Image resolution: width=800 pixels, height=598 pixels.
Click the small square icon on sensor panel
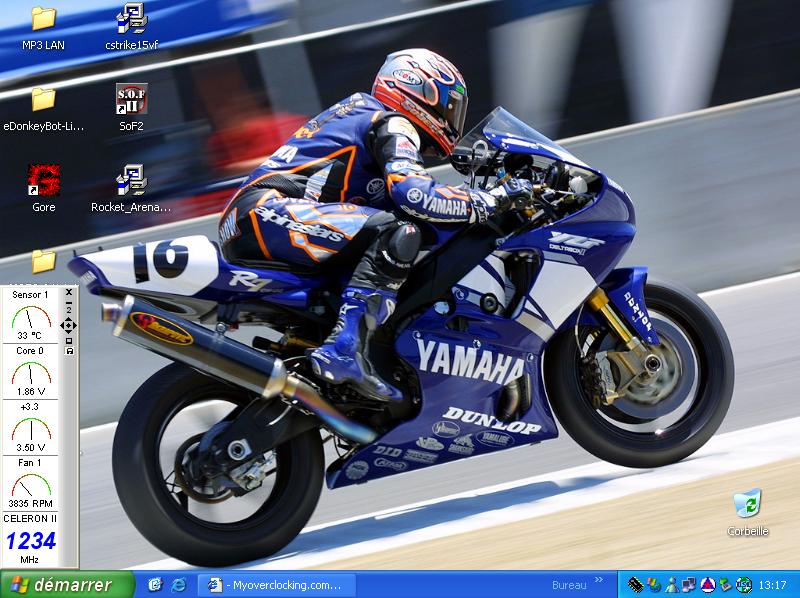pos(69,340)
